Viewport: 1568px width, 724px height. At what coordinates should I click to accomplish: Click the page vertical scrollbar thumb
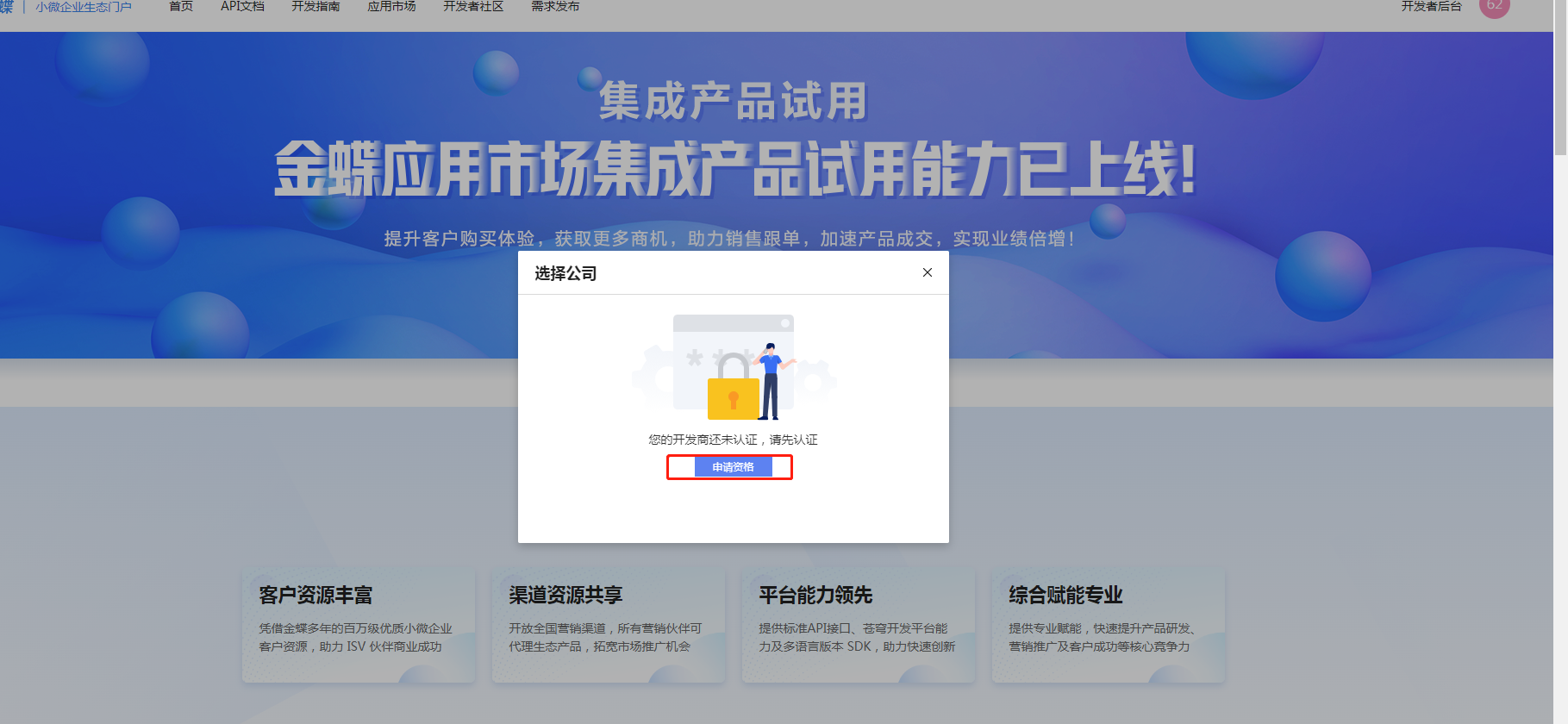(x=1561, y=78)
